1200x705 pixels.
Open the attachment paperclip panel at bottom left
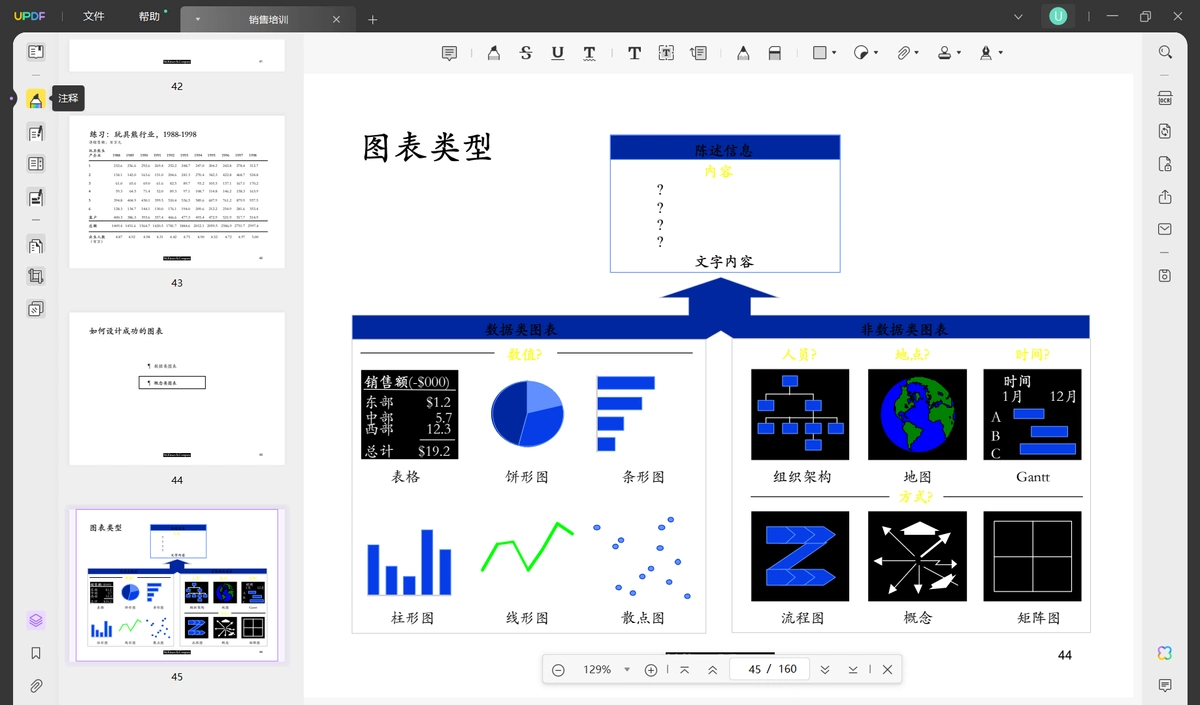click(x=36, y=686)
